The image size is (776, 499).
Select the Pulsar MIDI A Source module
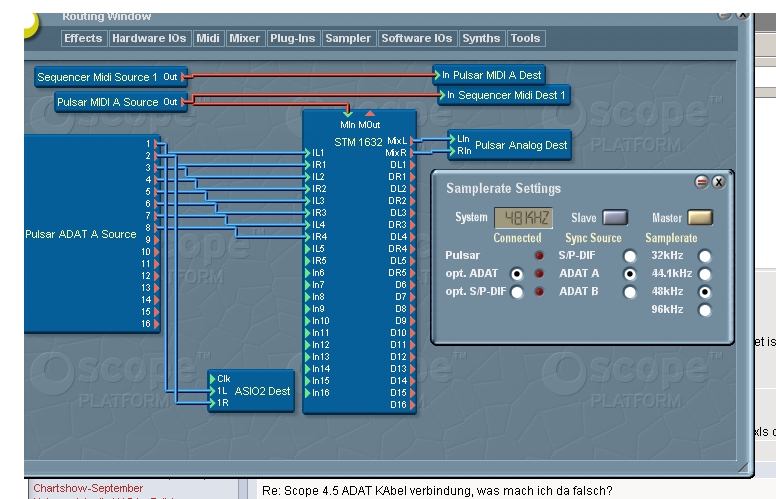tap(121, 102)
